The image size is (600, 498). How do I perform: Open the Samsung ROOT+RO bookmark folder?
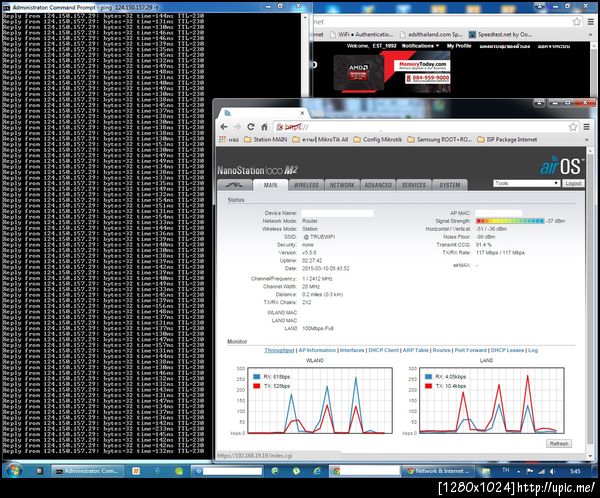coord(440,139)
